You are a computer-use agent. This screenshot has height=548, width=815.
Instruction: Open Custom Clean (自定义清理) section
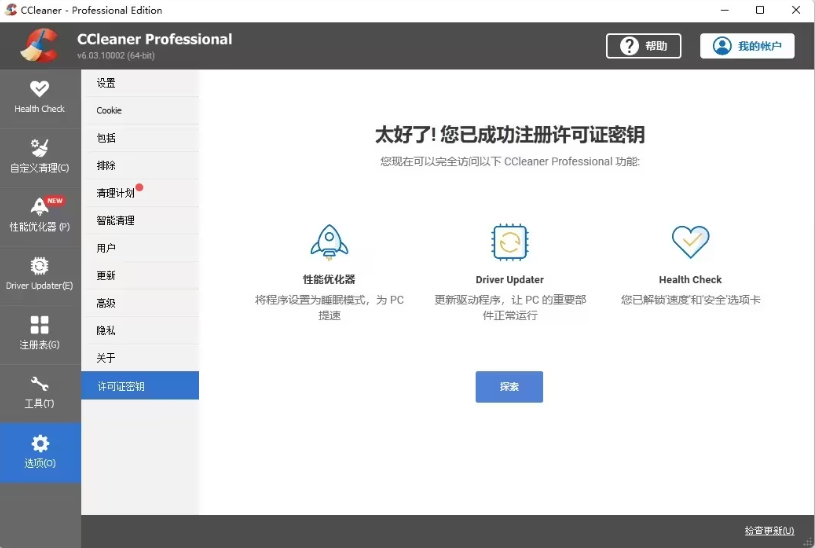pyautogui.click(x=40, y=157)
